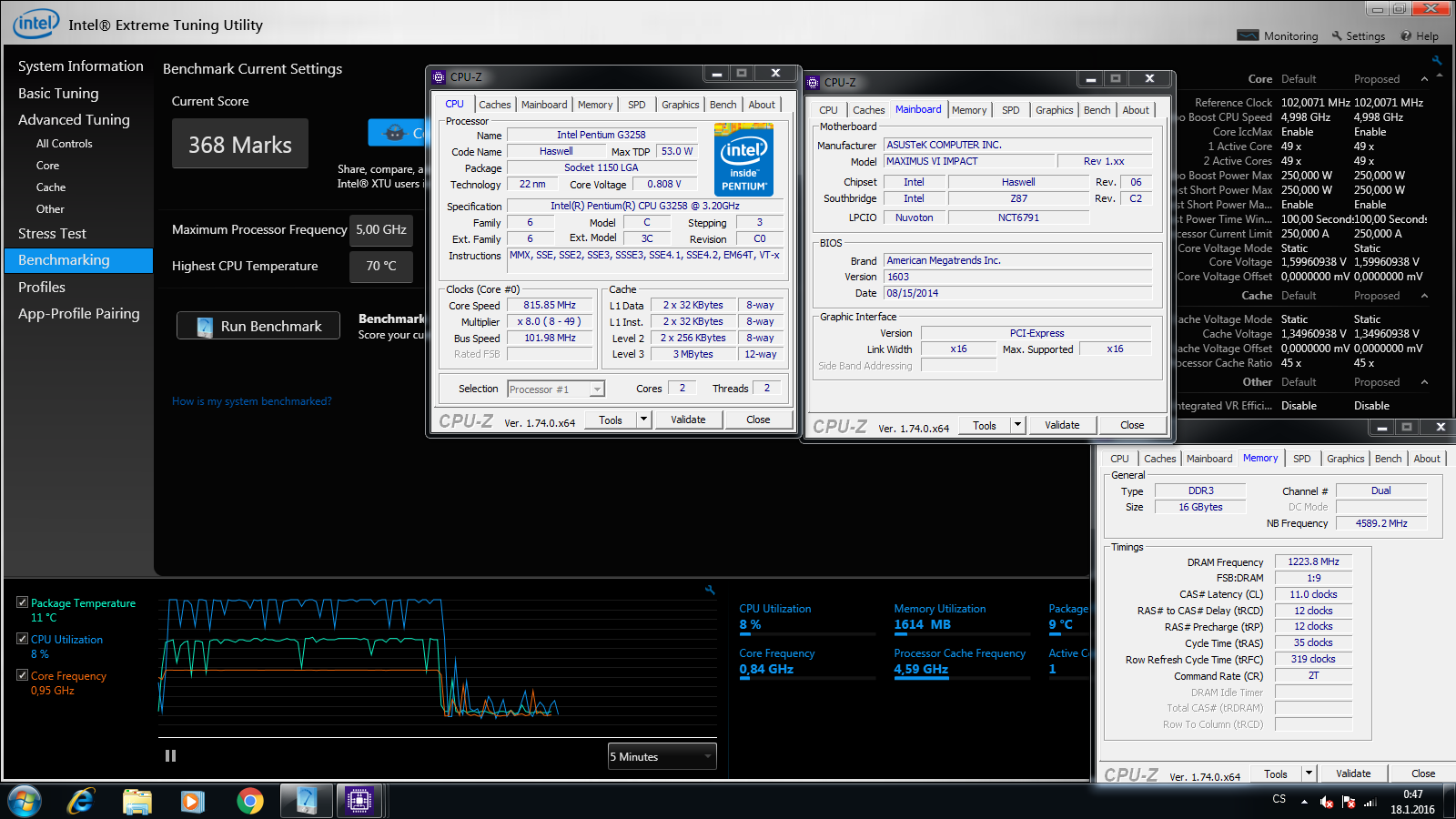The image size is (1456, 819).
Task: Click Tools in the Memory window
Action: pyautogui.click(x=1275, y=773)
